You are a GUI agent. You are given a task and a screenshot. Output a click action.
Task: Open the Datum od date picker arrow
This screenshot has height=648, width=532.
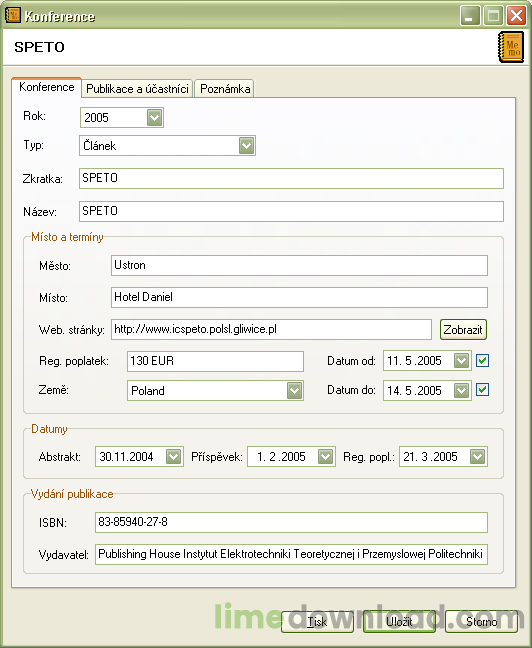pyautogui.click(x=461, y=361)
